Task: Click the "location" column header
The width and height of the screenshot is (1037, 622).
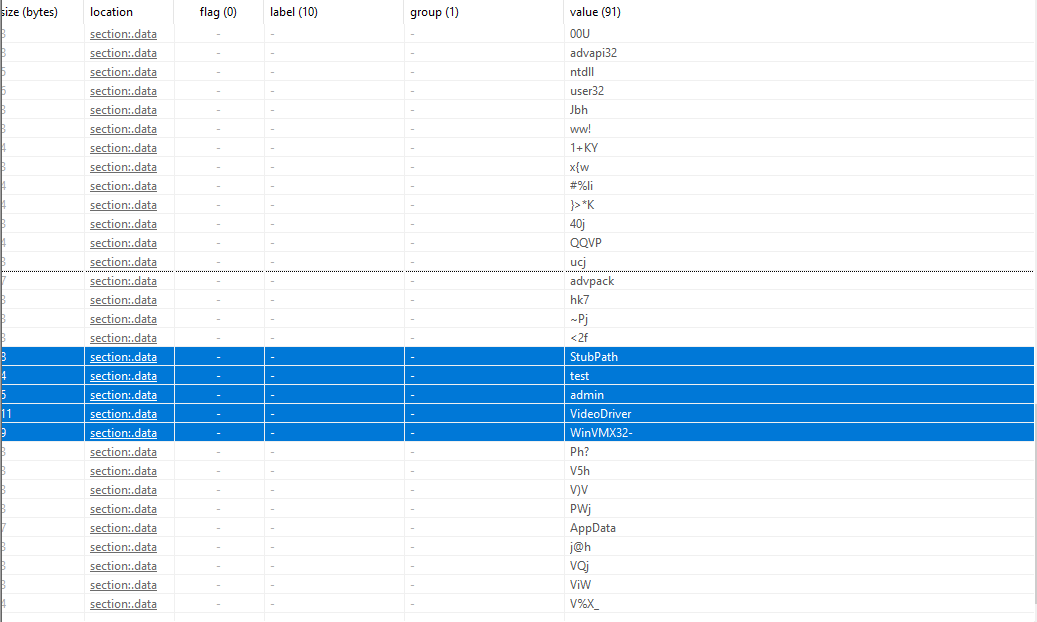Action: tap(111, 13)
